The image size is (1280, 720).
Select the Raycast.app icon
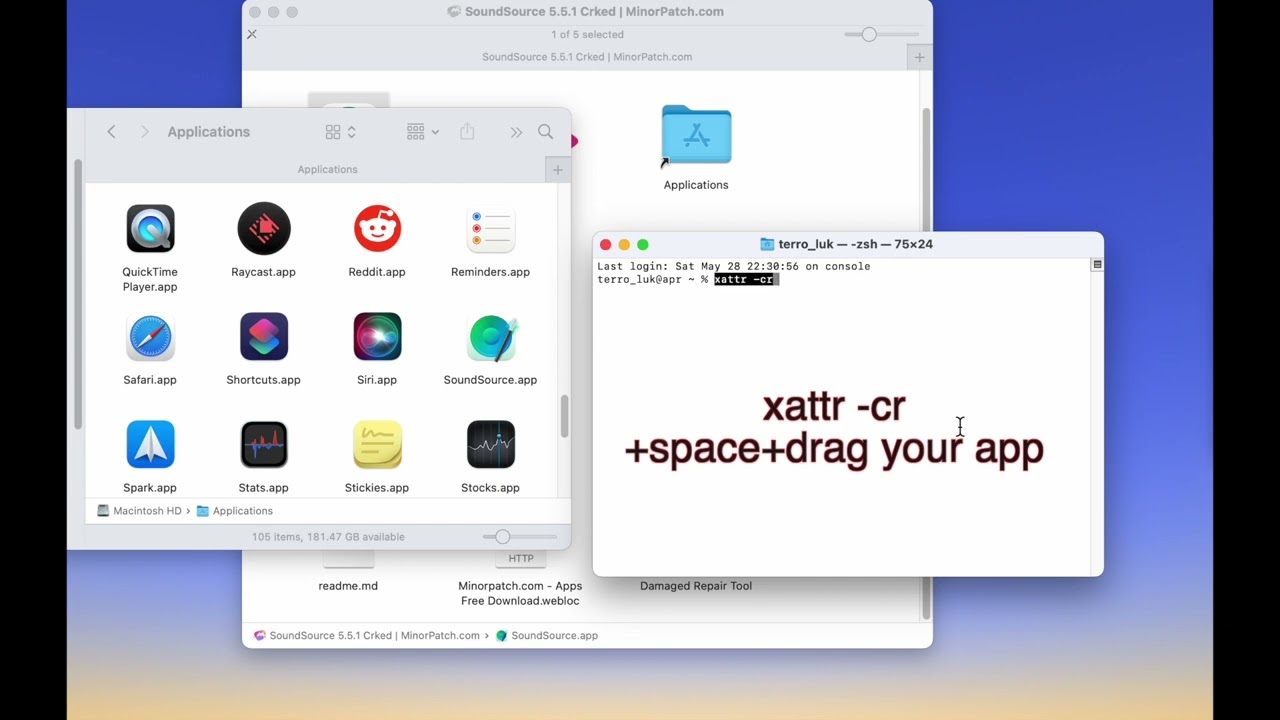coord(263,229)
